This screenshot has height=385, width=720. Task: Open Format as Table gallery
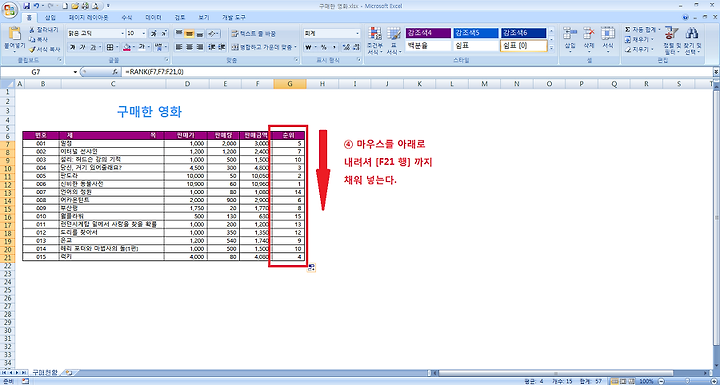[x=394, y=40]
